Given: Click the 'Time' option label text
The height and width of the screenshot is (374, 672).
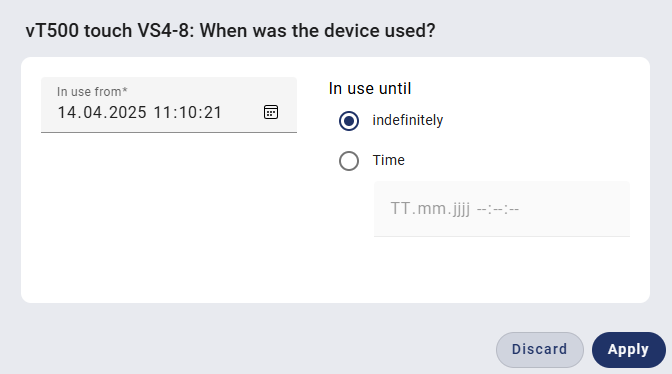Looking at the screenshot, I should click(388, 160).
